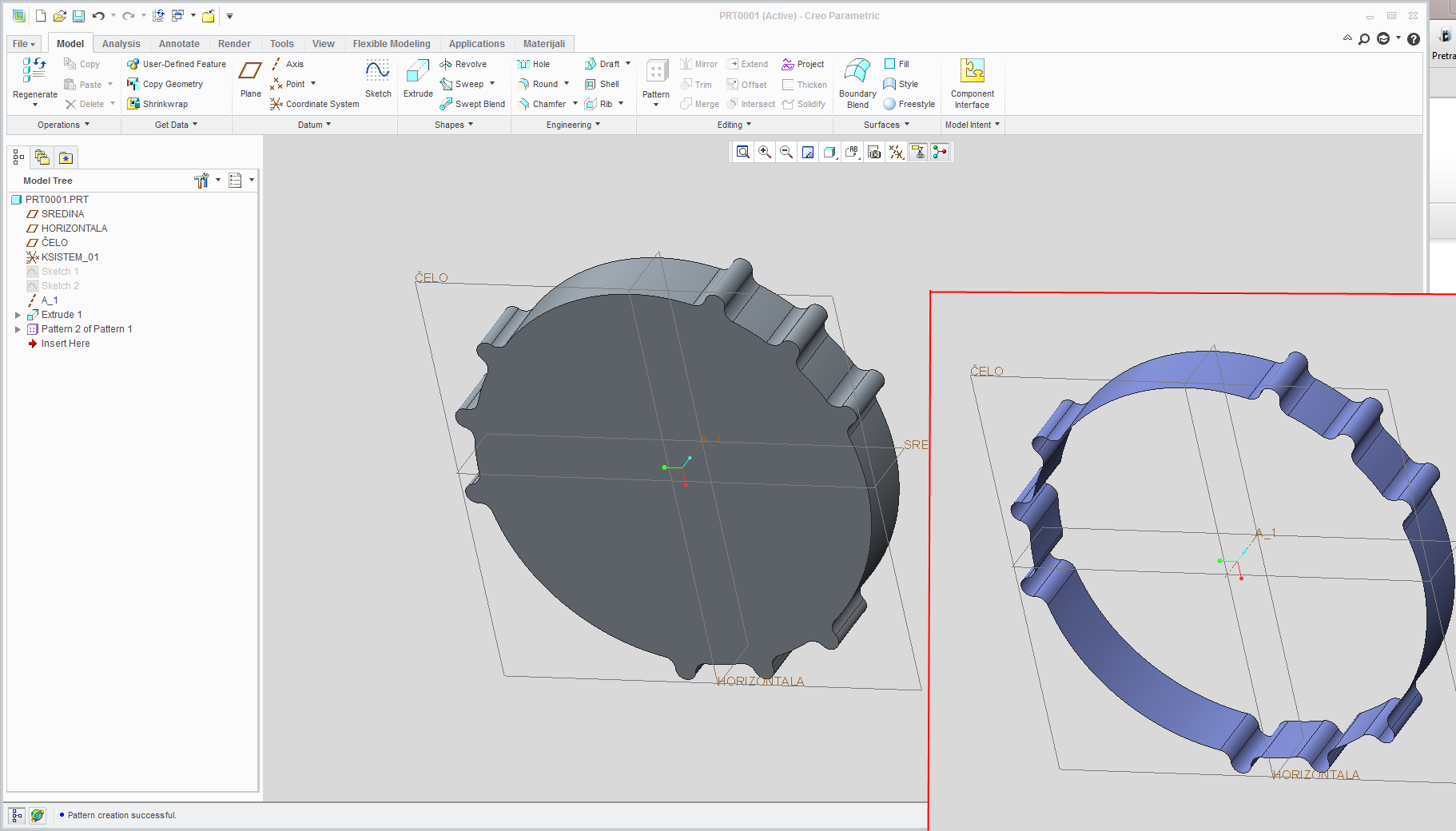Open the View ribbon tab
This screenshot has width=1456, height=831.
click(323, 44)
